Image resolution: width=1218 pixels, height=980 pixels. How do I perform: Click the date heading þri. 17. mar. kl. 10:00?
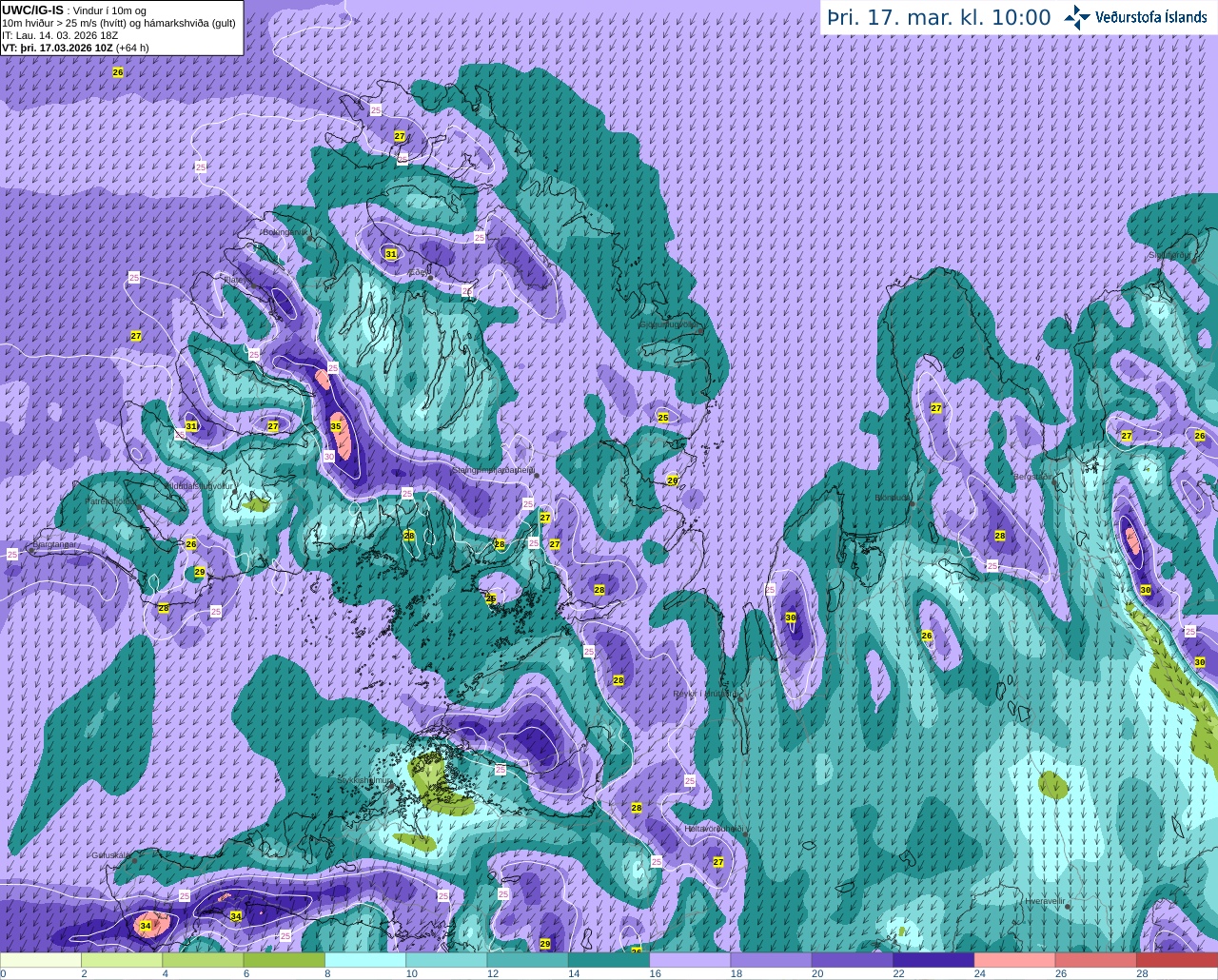939,18
